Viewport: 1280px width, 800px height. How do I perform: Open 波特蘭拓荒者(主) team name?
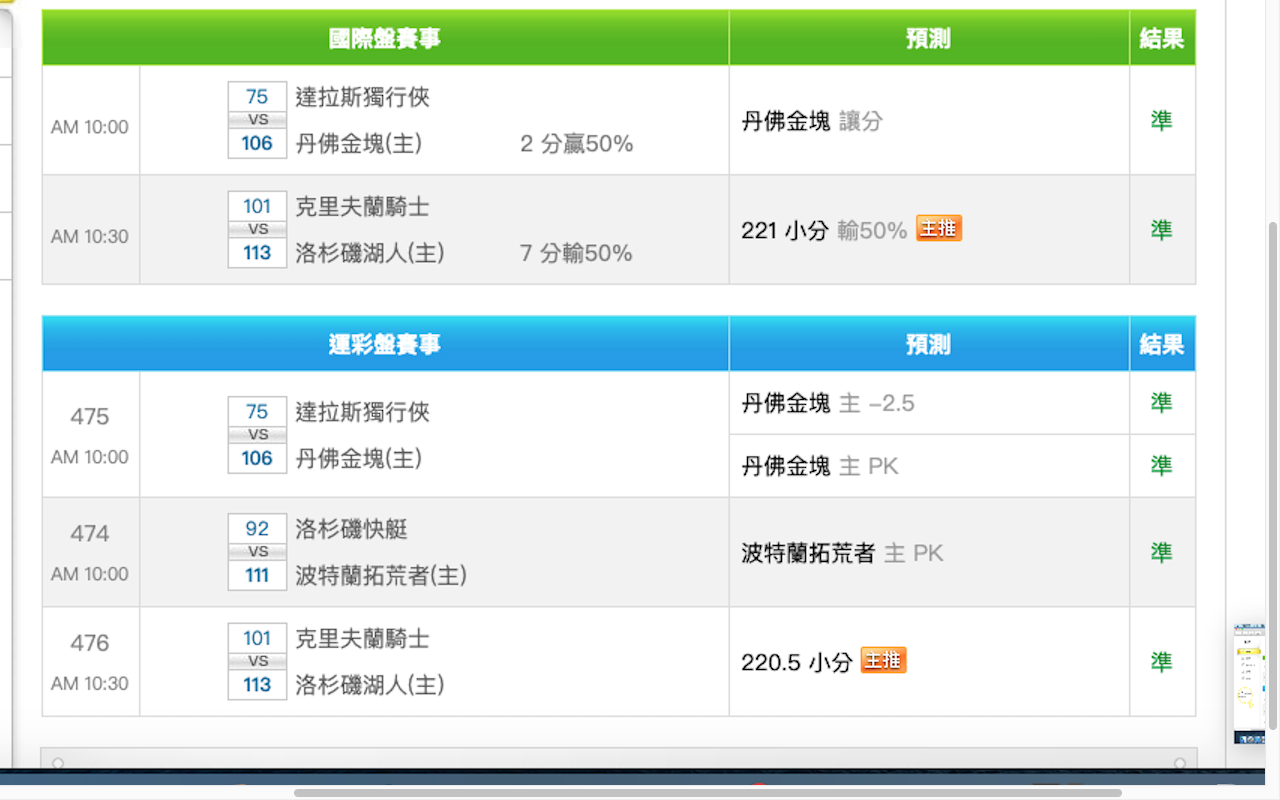(x=381, y=576)
